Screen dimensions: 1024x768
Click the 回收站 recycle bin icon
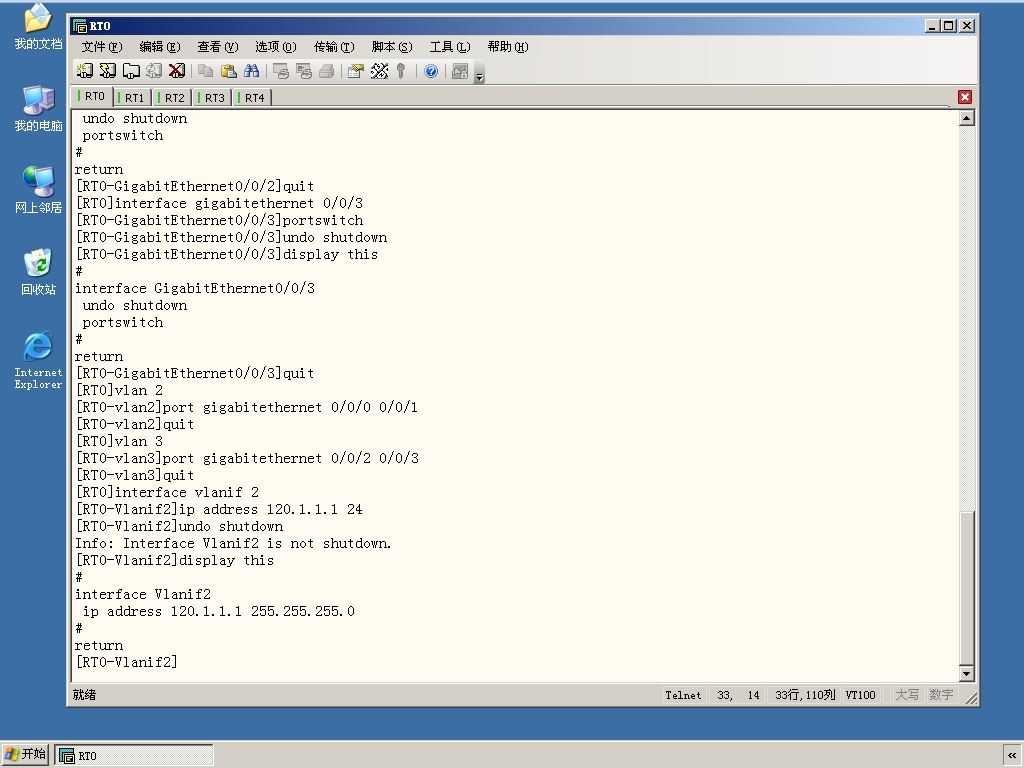(38, 272)
